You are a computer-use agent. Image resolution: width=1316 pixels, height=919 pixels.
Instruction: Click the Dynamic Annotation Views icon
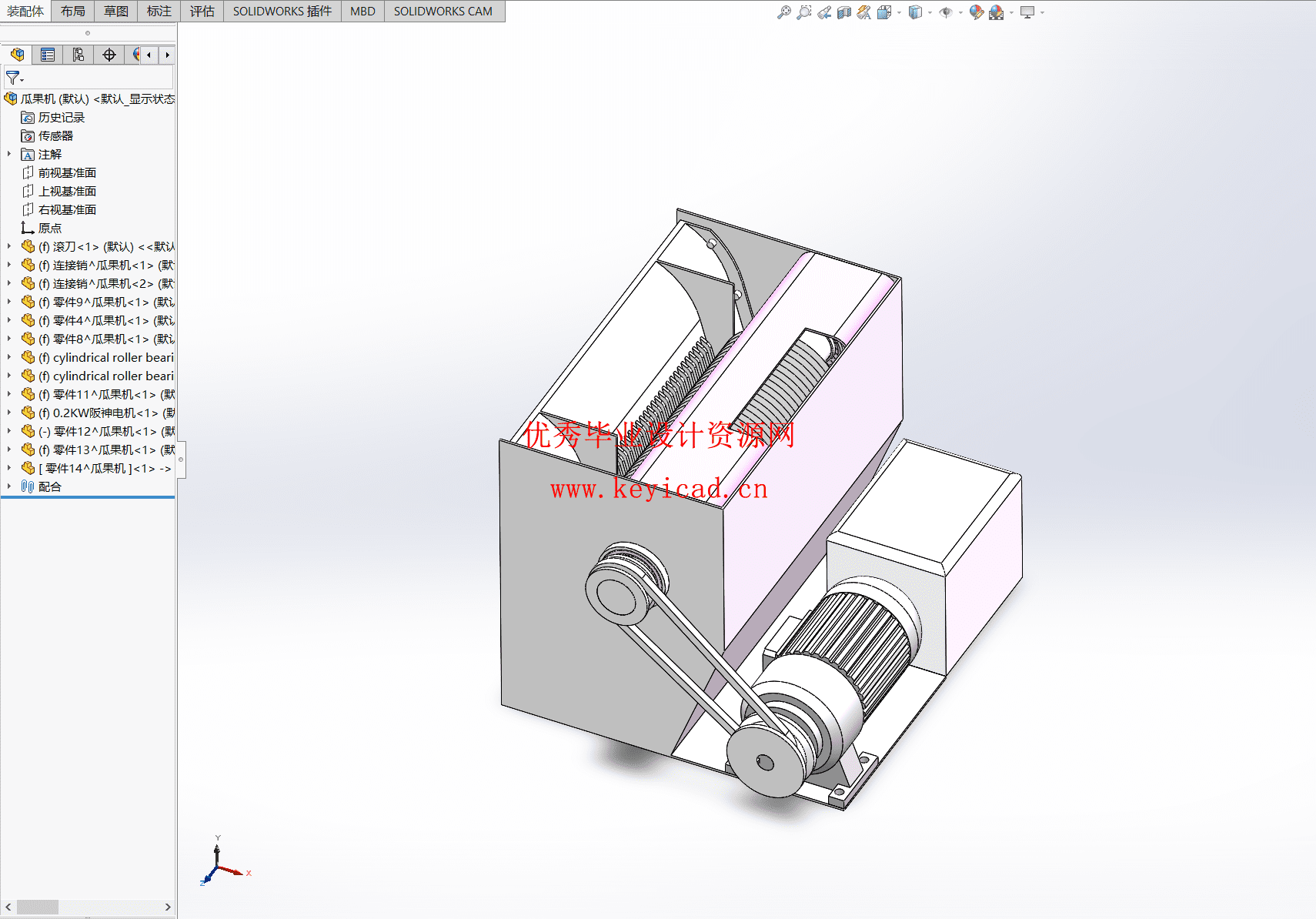click(864, 12)
